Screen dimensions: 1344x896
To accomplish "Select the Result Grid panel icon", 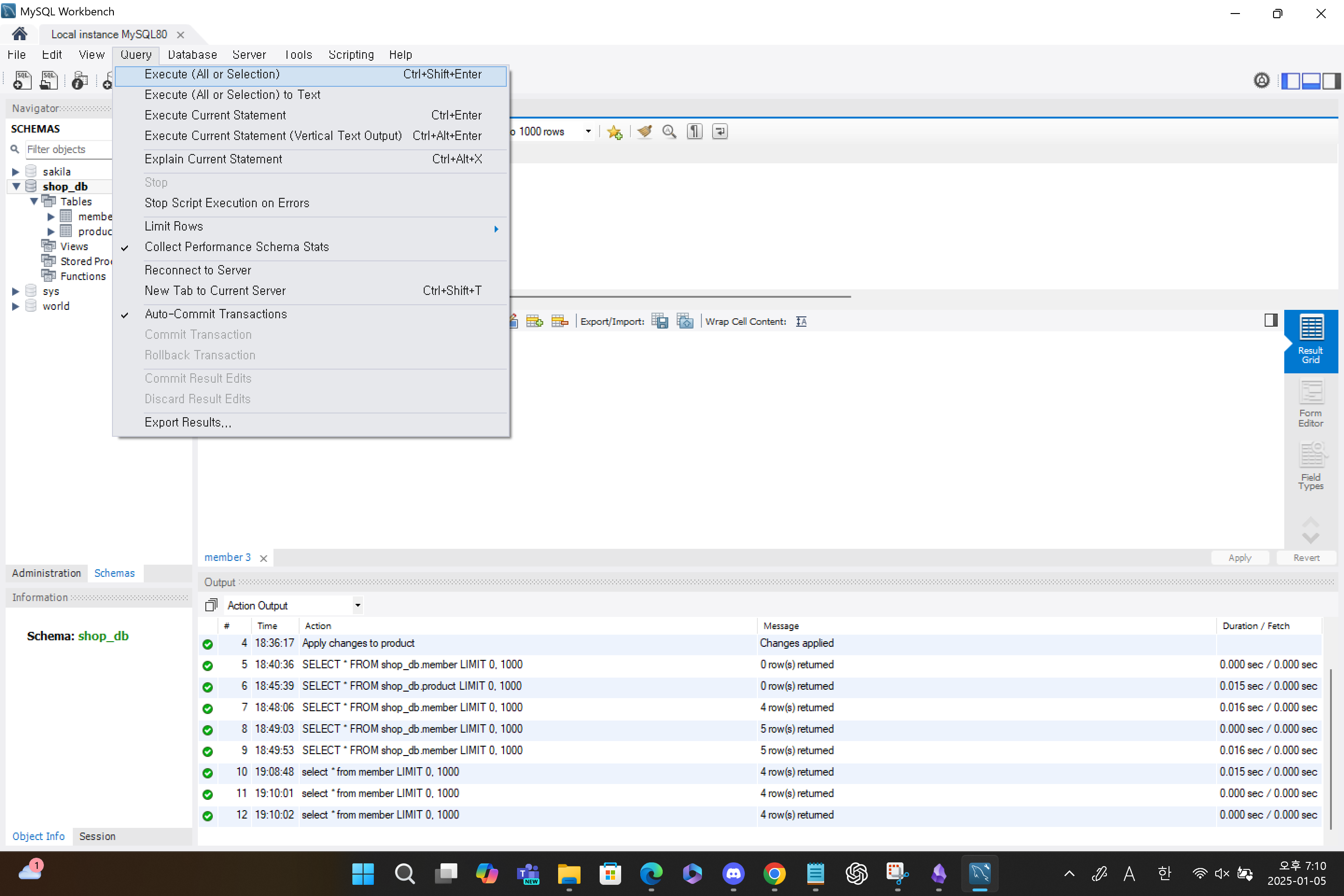I will pos(1310,341).
